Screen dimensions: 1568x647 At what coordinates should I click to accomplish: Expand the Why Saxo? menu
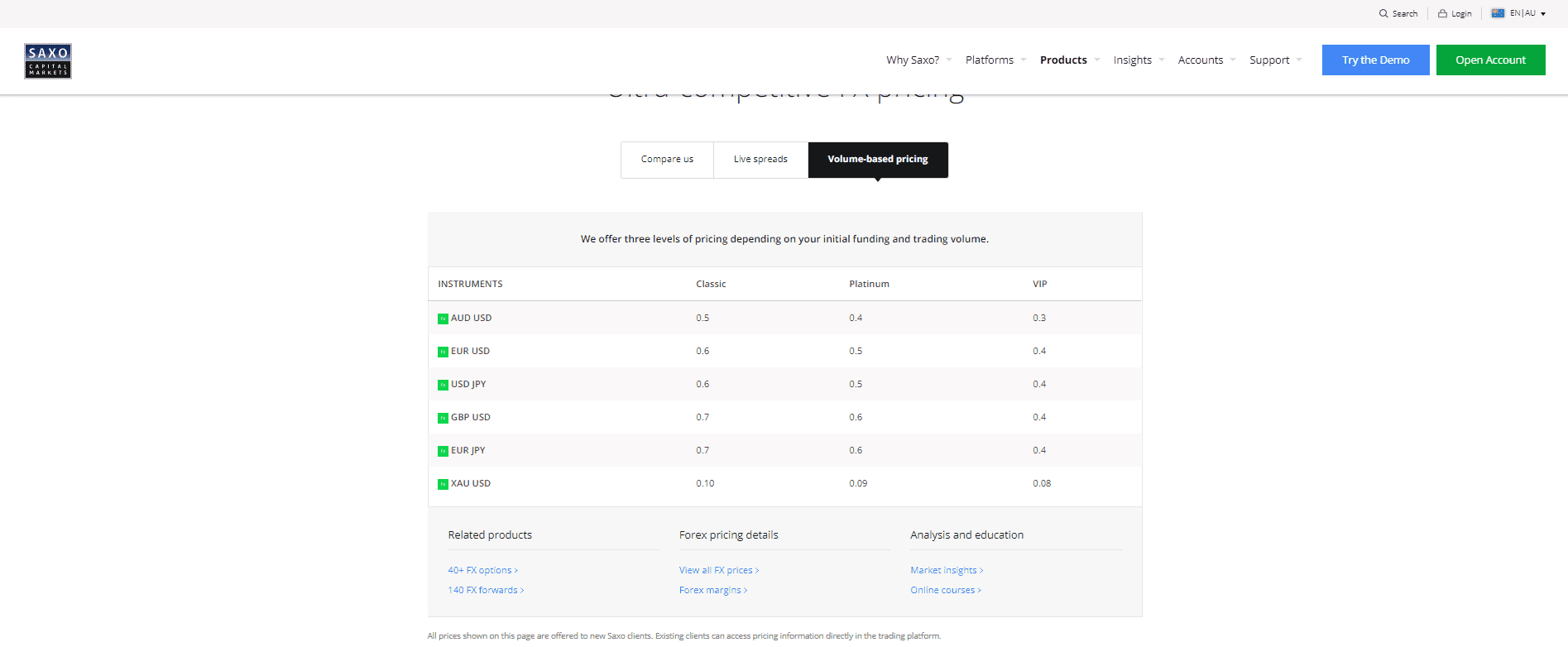(913, 60)
